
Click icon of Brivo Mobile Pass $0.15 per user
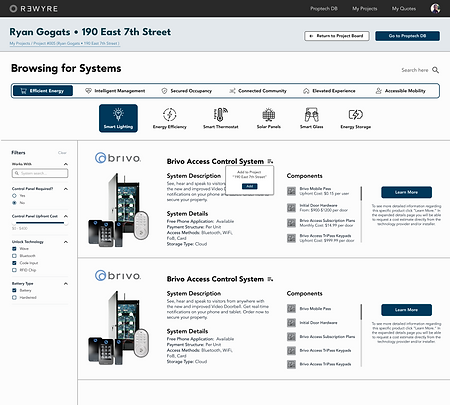(x=291, y=191)
